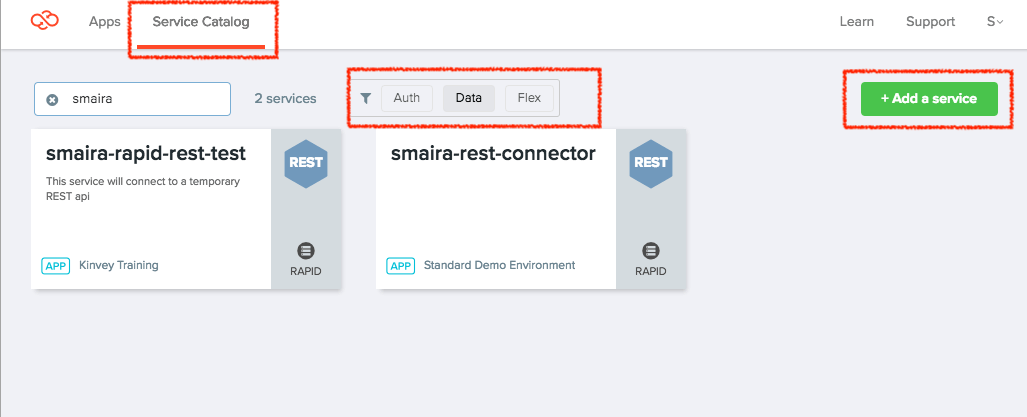Toggle the Data filter

point(468,98)
